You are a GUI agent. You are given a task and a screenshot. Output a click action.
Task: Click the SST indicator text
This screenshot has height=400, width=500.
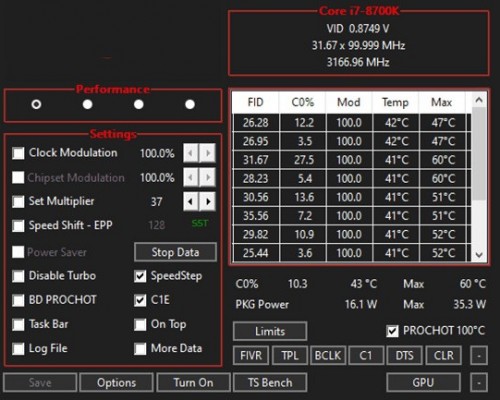point(200,223)
